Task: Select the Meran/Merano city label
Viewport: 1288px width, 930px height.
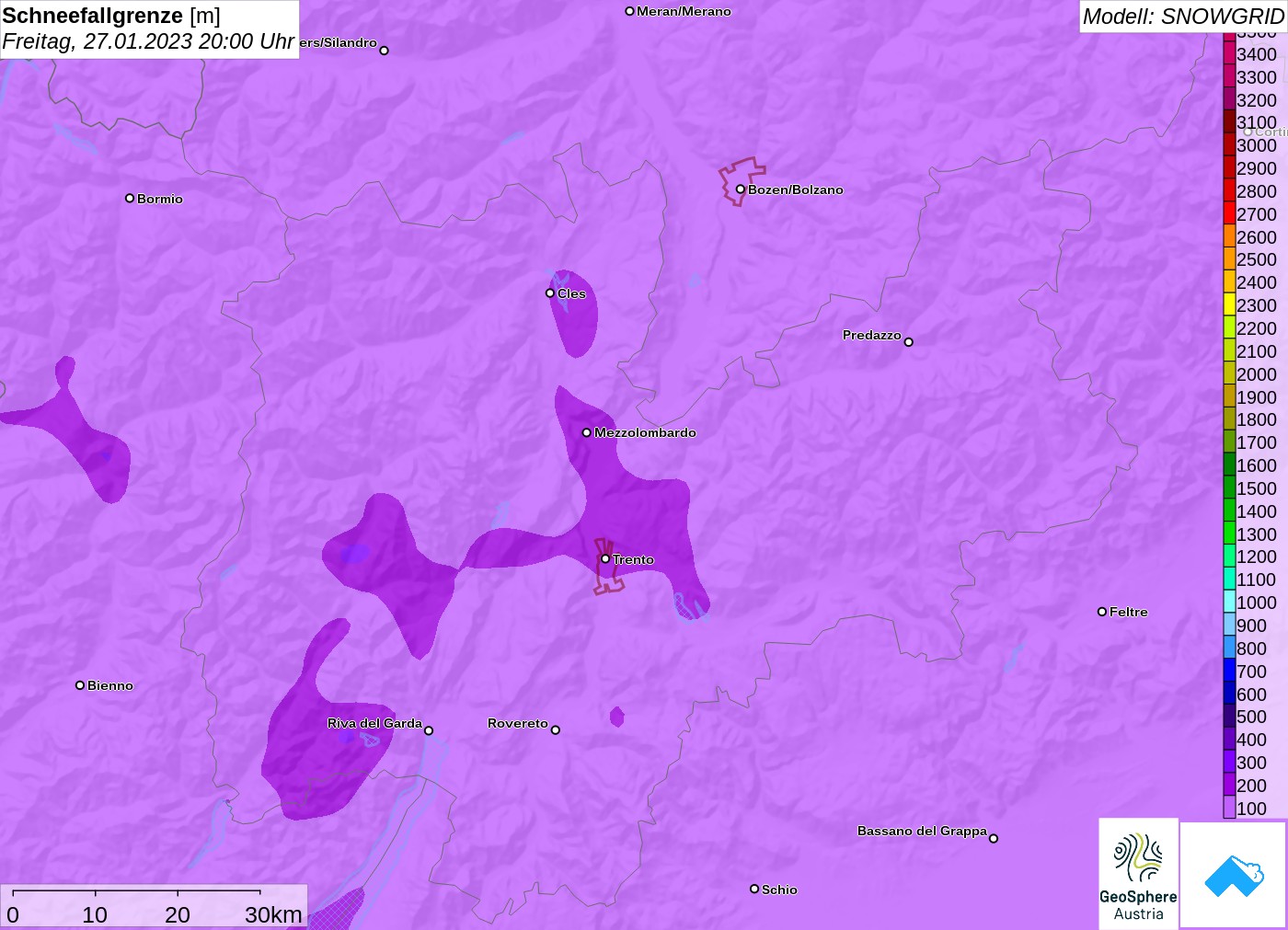Action: pos(684,11)
